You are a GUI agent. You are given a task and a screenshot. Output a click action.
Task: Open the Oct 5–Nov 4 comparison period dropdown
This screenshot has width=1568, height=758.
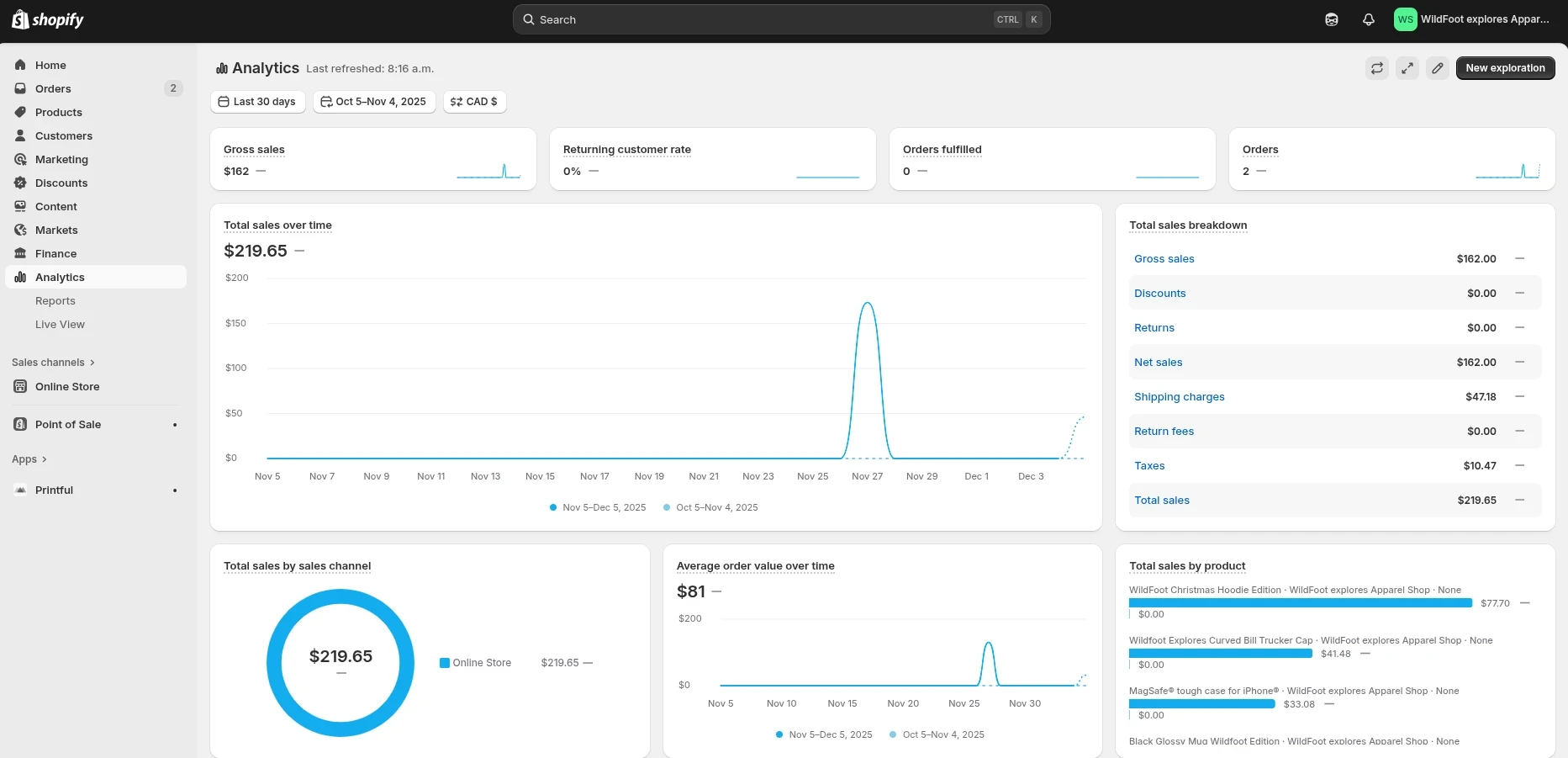tap(374, 102)
